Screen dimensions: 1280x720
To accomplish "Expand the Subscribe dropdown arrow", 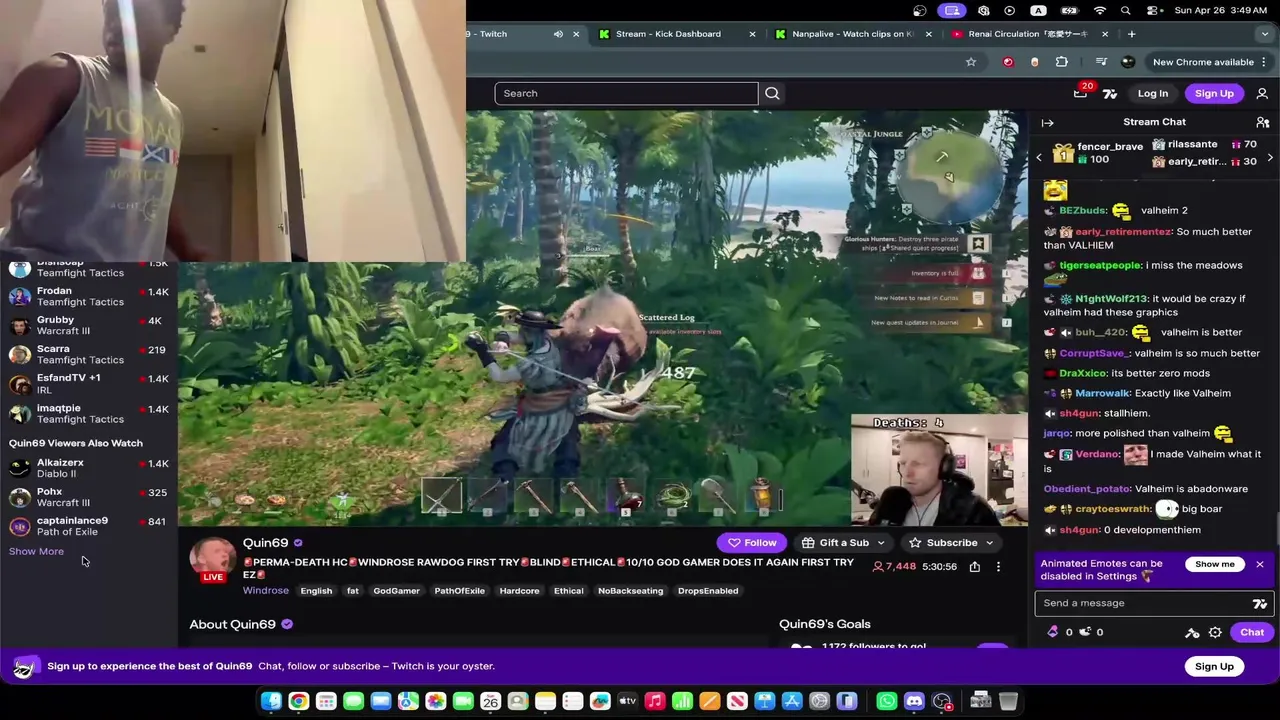I will (x=990, y=543).
